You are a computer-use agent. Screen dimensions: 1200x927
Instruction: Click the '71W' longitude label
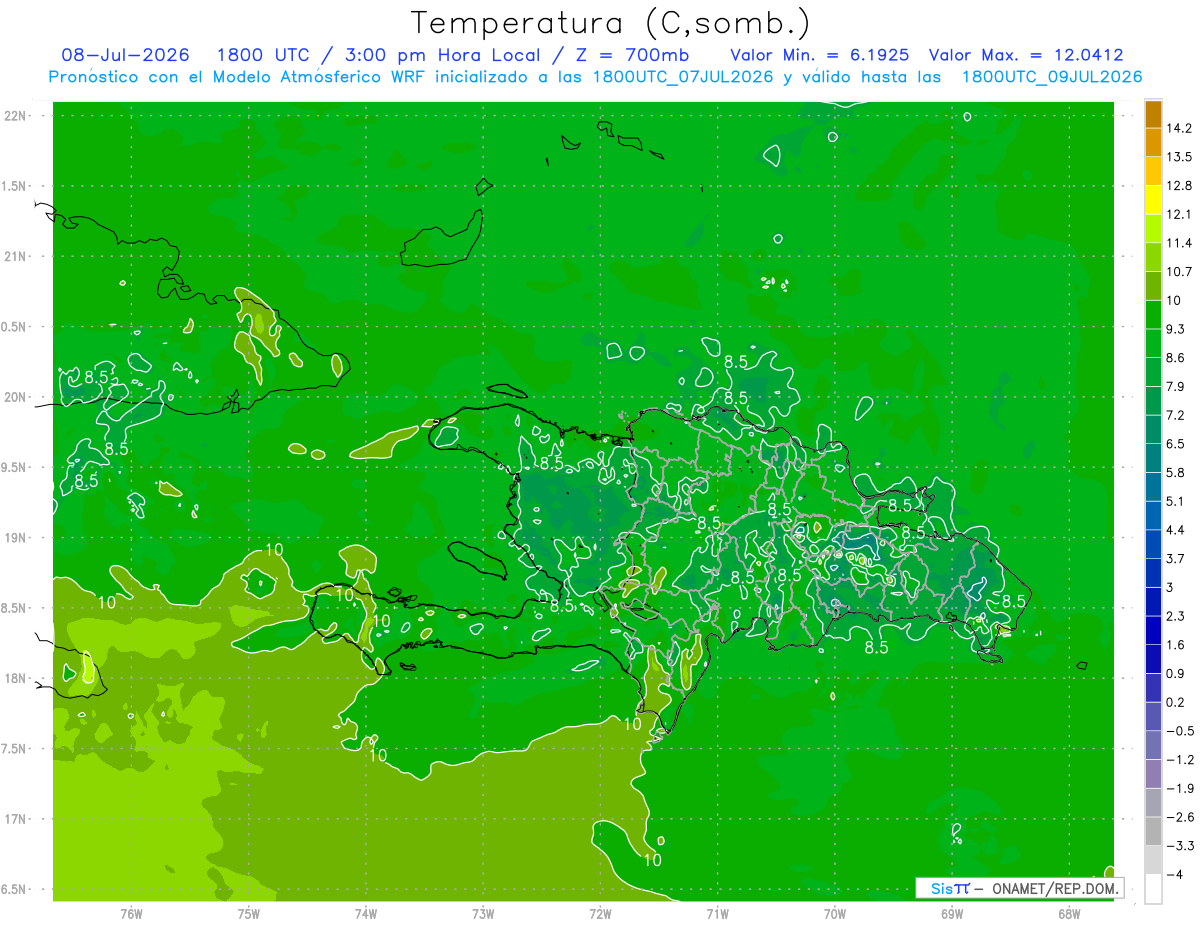(717, 913)
